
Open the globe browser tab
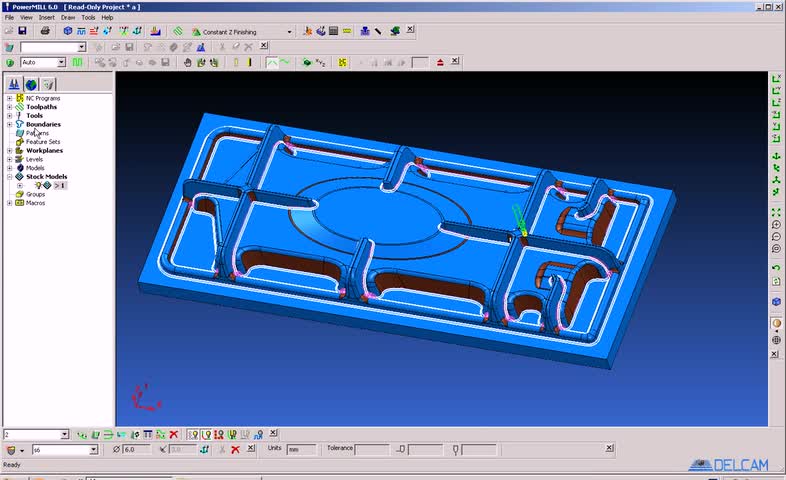[x=31, y=84]
